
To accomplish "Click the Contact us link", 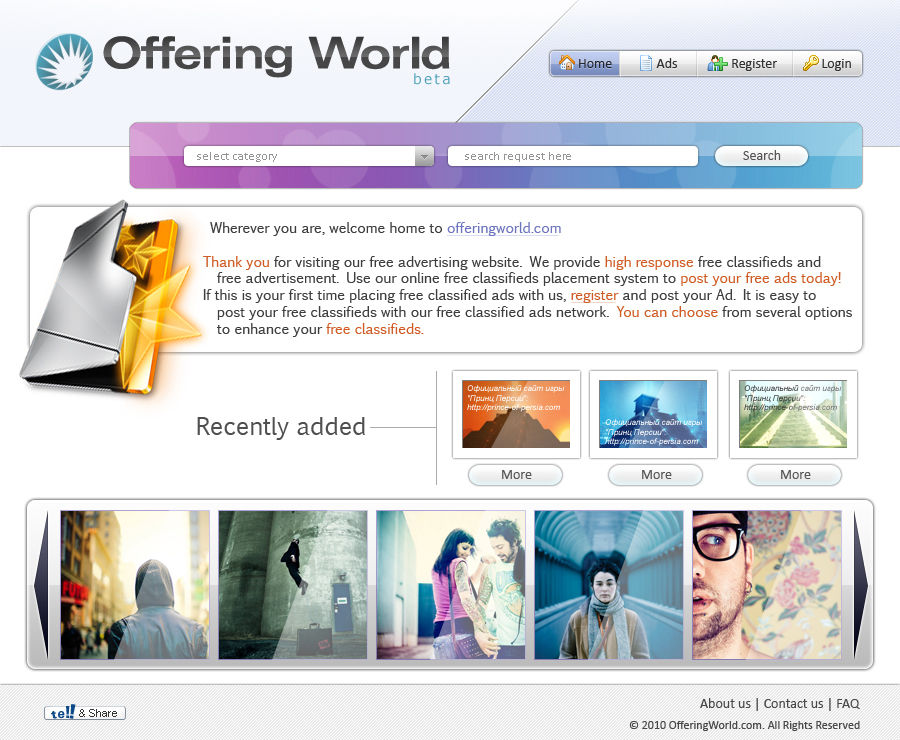I will point(793,703).
